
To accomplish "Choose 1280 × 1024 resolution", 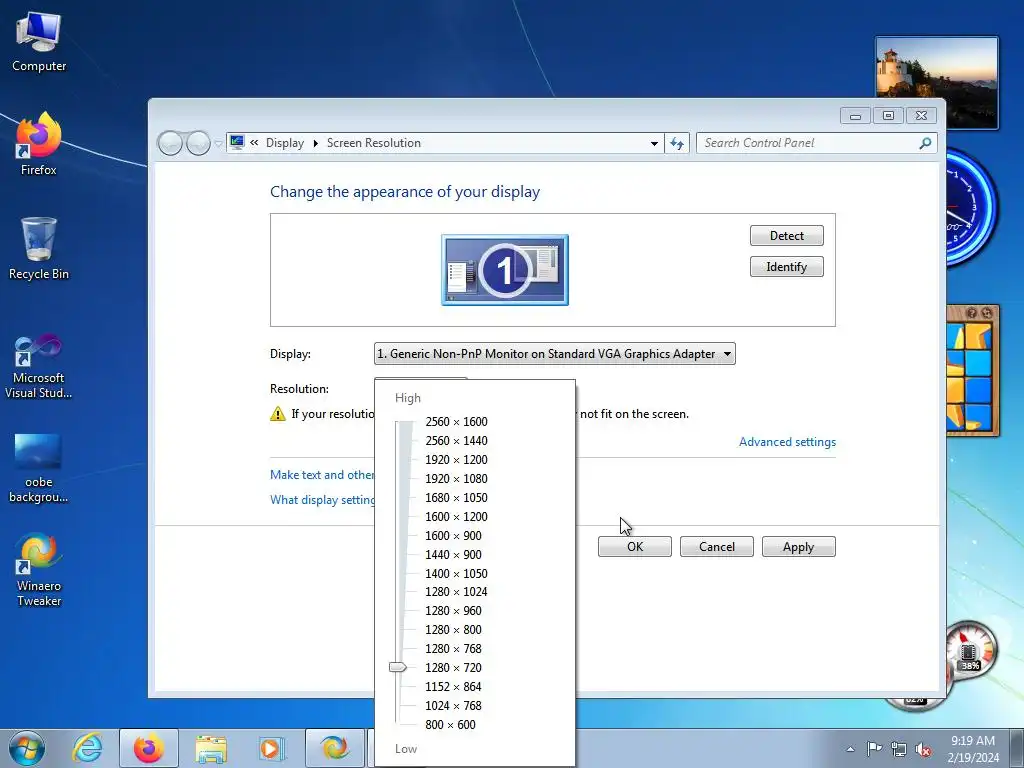I will [x=456, y=592].
